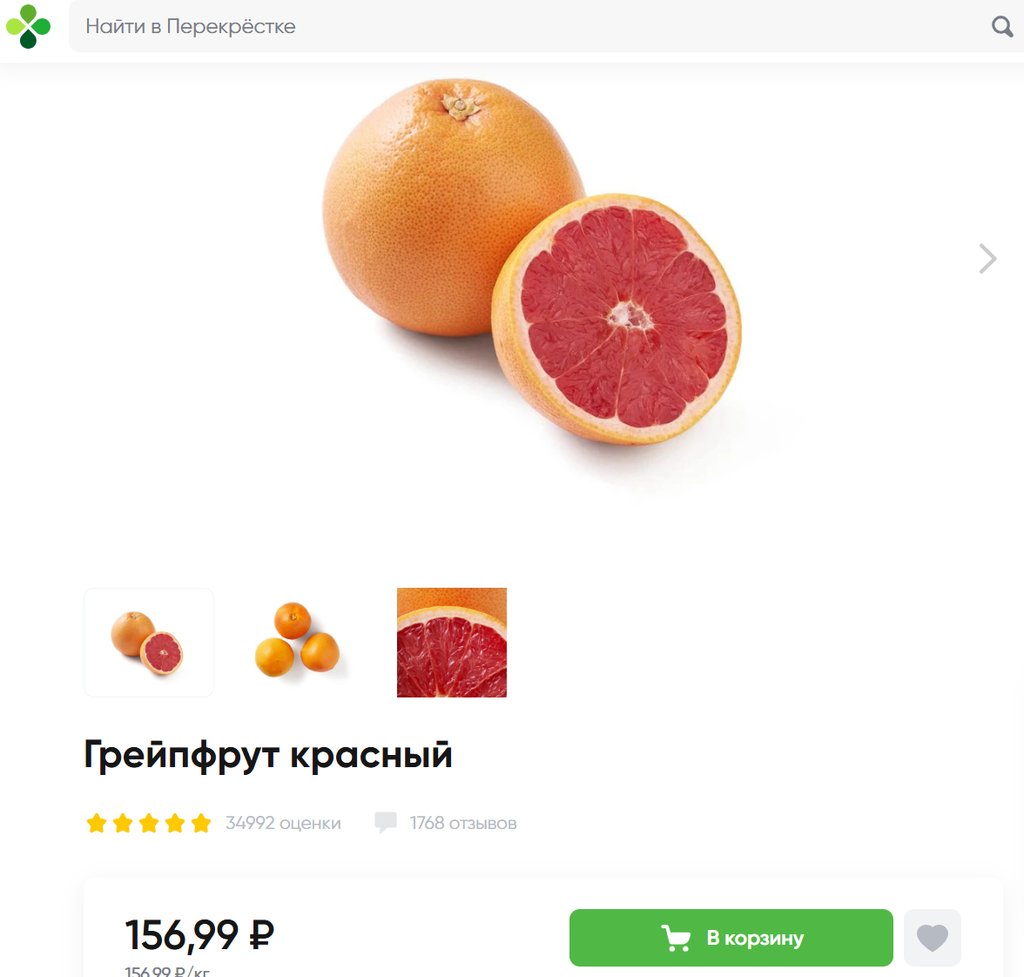The width and height of the screenshot is (1024, 977).
Task: Add grapefruit with 'В корзину' button
Action: tap(731, 938)
